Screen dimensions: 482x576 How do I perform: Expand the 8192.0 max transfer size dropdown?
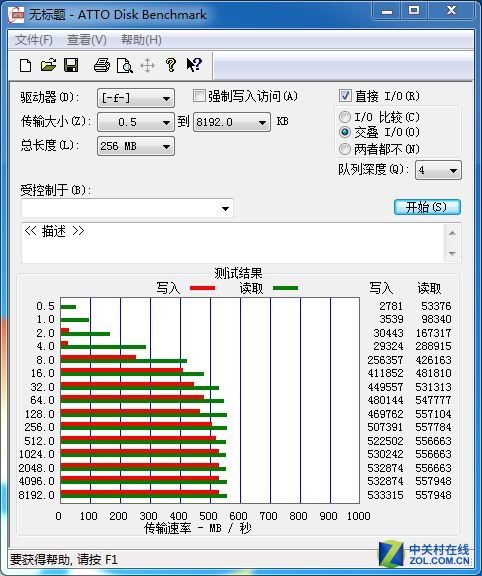[232, 122]
